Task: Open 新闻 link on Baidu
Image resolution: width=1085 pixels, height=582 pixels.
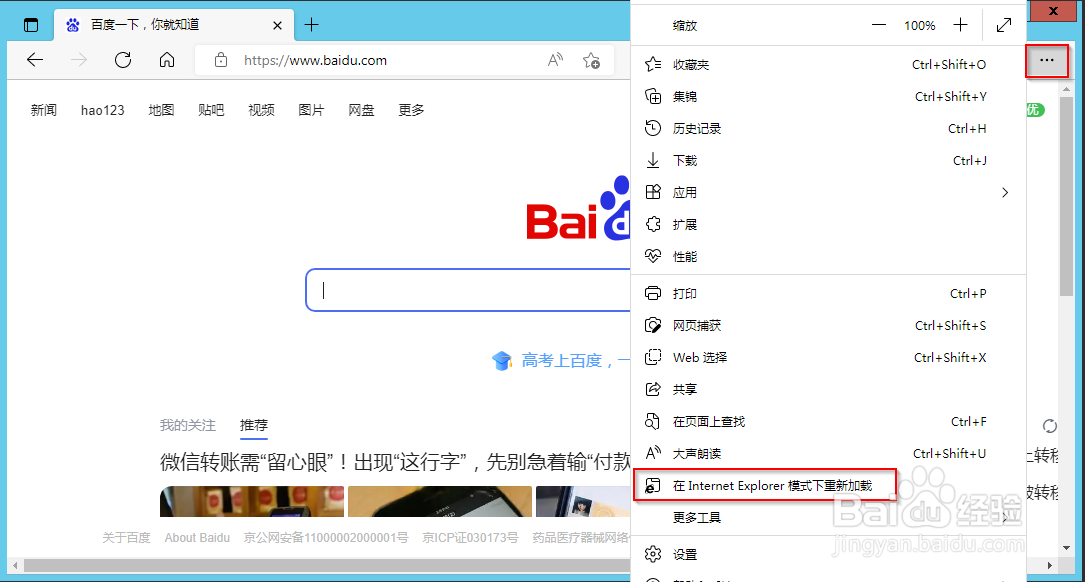Action: click(44, 110)
